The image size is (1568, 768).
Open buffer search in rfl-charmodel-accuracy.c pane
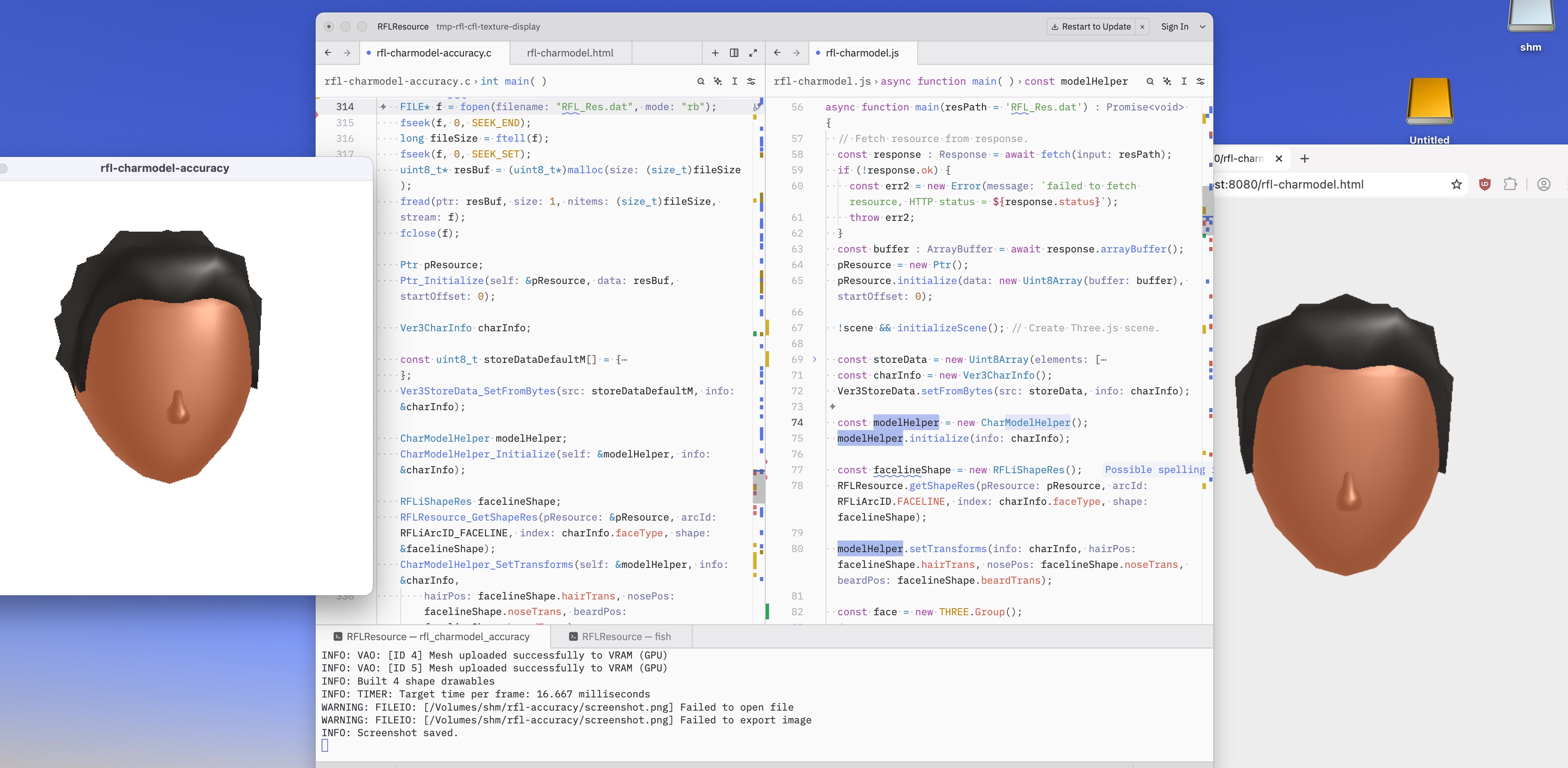701,81
